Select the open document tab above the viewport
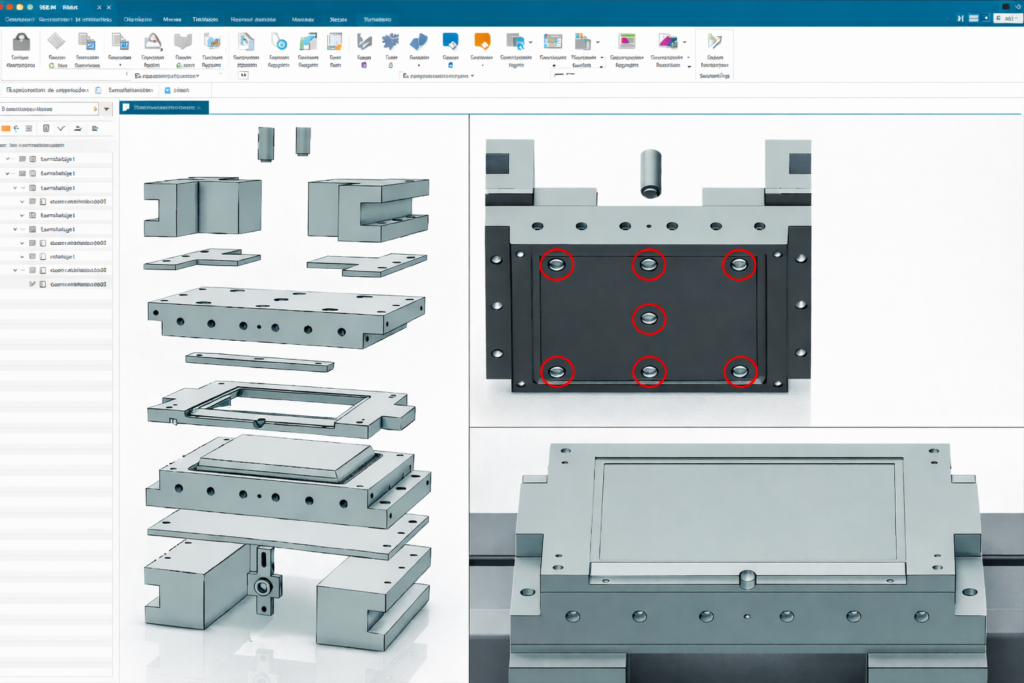 pos(160,106)
